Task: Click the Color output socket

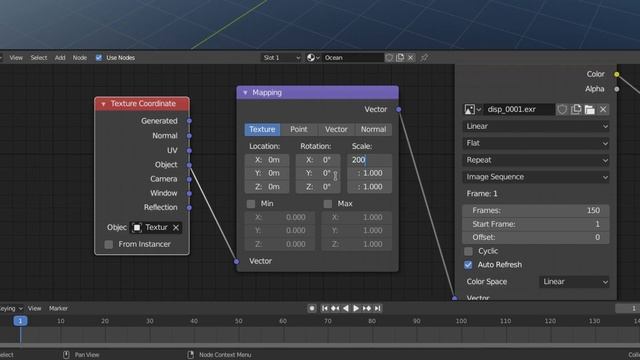Action: point(617,74)
